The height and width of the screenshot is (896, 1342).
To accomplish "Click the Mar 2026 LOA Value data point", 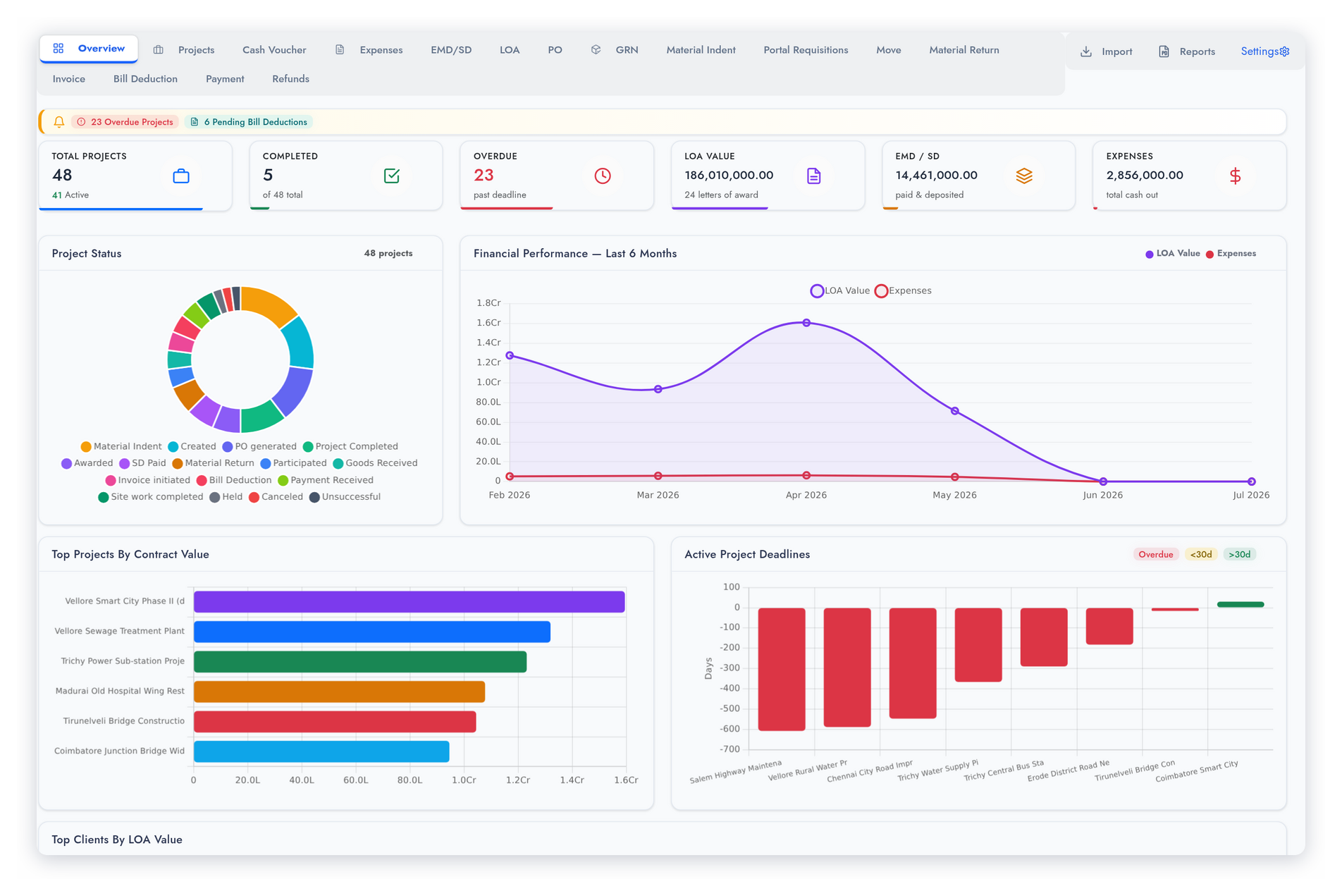I will [x=658, y=389].
